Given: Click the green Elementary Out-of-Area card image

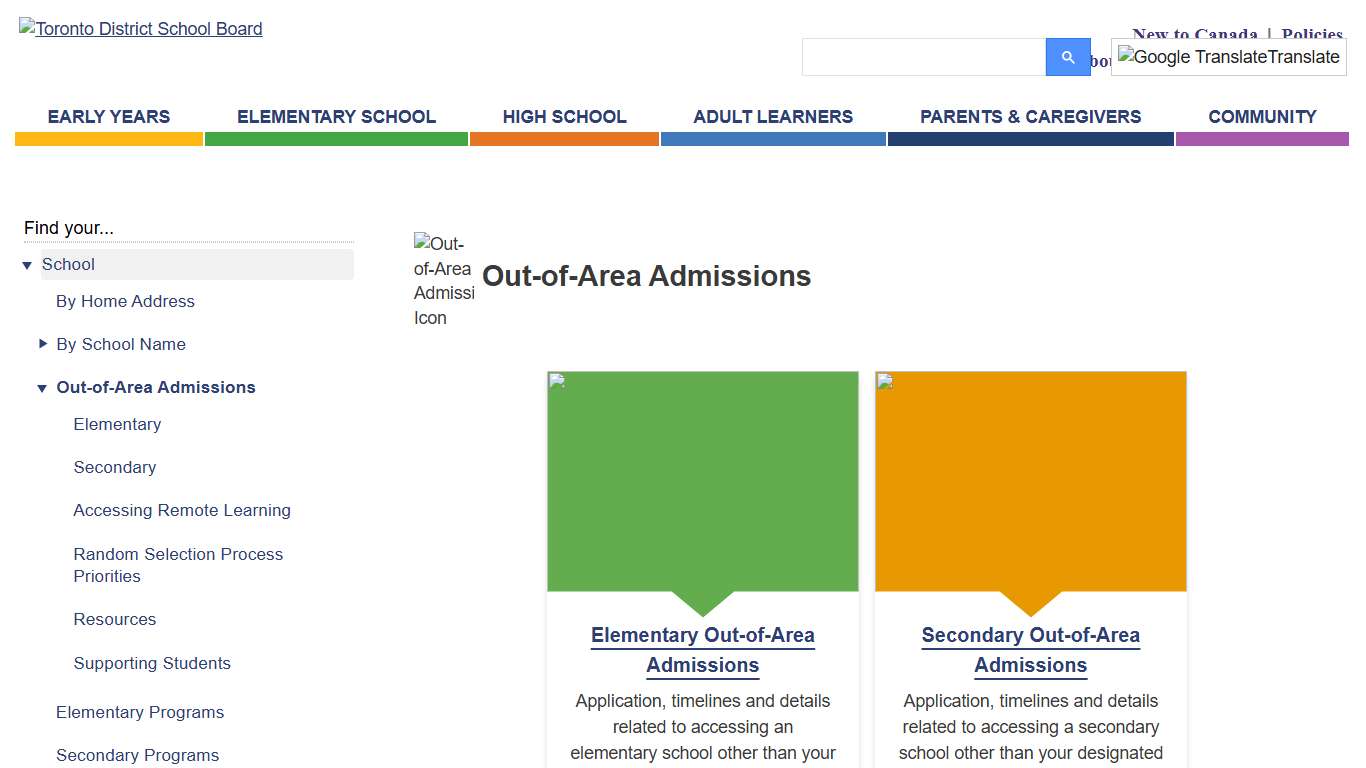Looking at the screenshot, I should (x=702, y=480).
